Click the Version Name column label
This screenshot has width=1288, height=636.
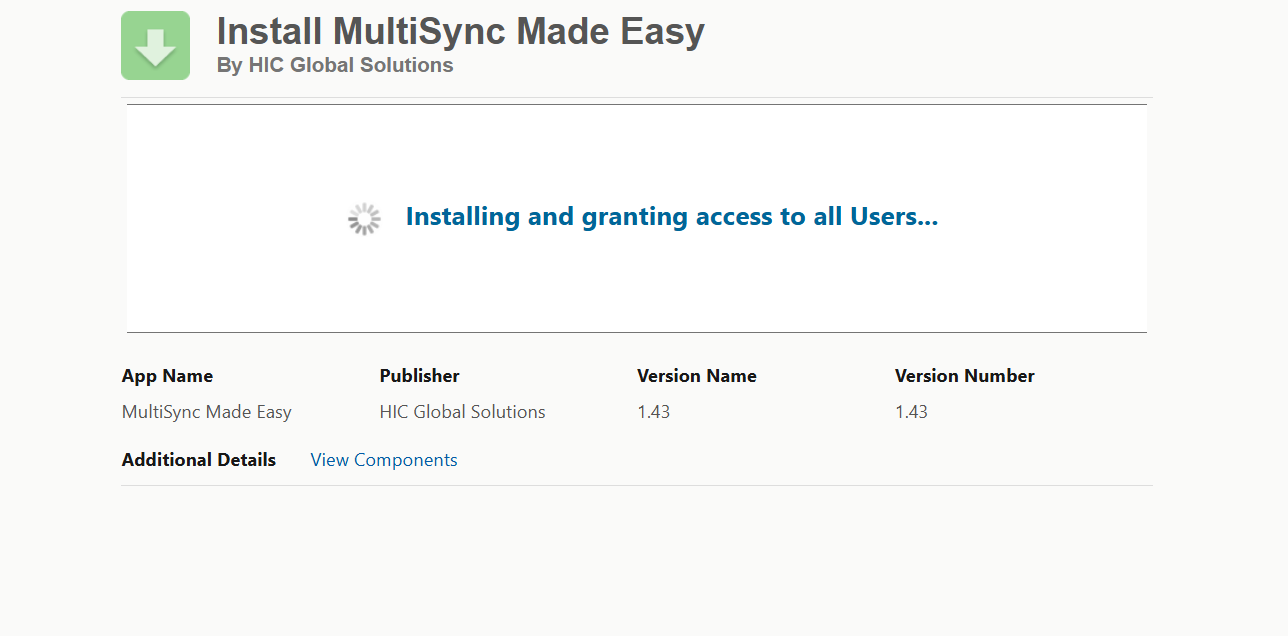point(696,376)
